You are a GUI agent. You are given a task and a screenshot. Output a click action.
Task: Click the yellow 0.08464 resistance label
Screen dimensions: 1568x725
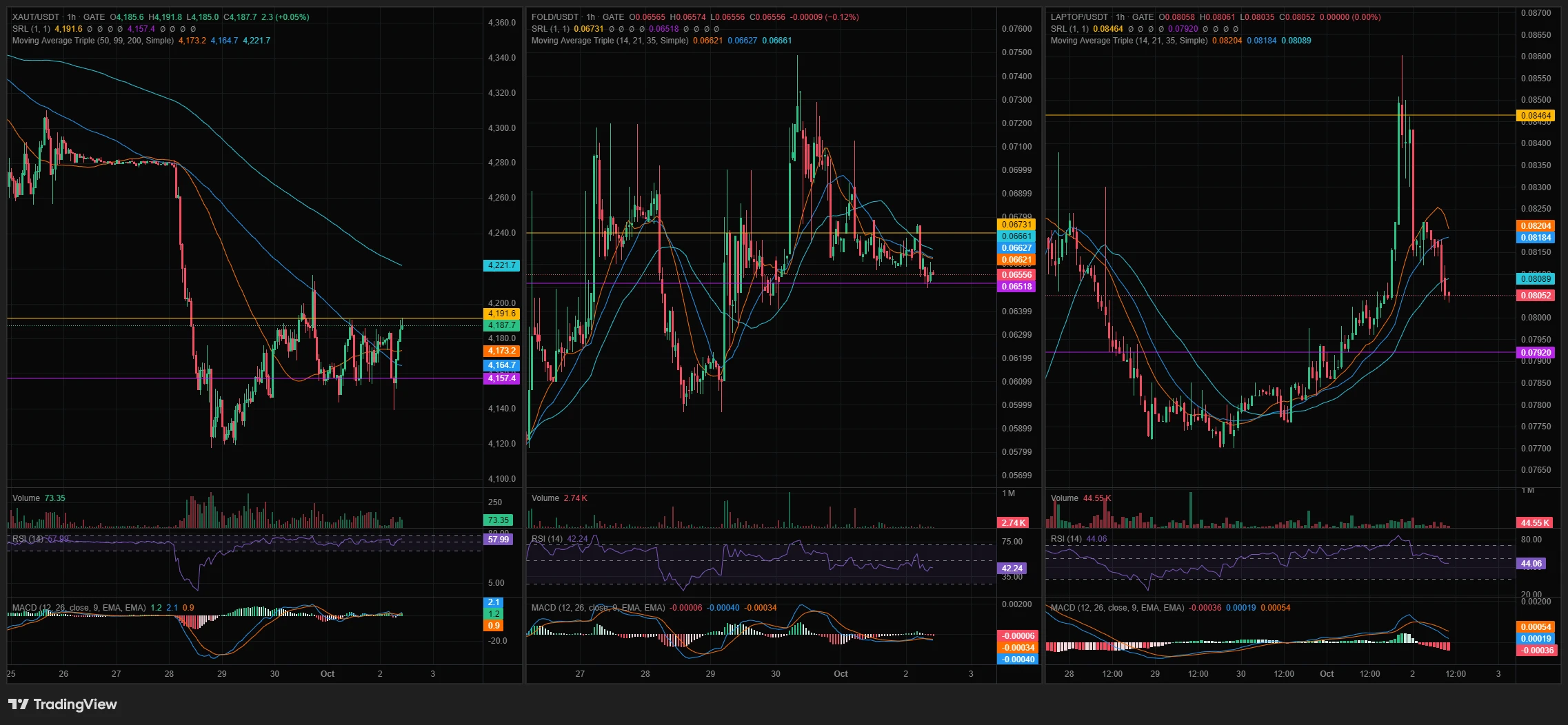1536,116
